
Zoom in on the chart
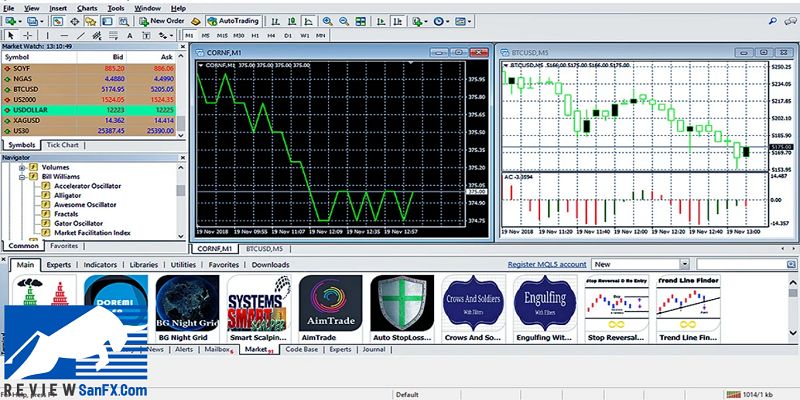(328, 21)
